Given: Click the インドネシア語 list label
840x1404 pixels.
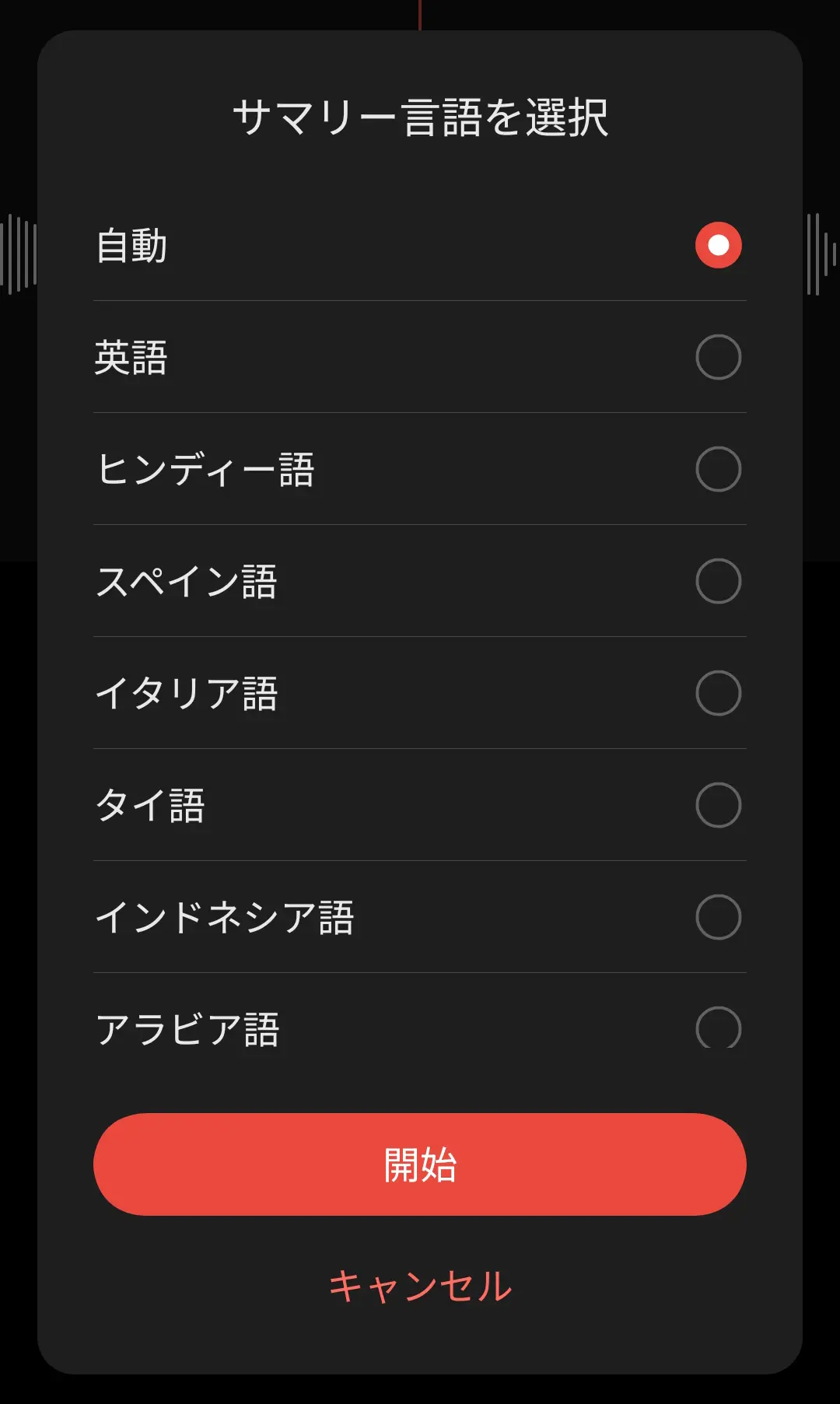Looking at the screenshot, I should click(225, 918).
